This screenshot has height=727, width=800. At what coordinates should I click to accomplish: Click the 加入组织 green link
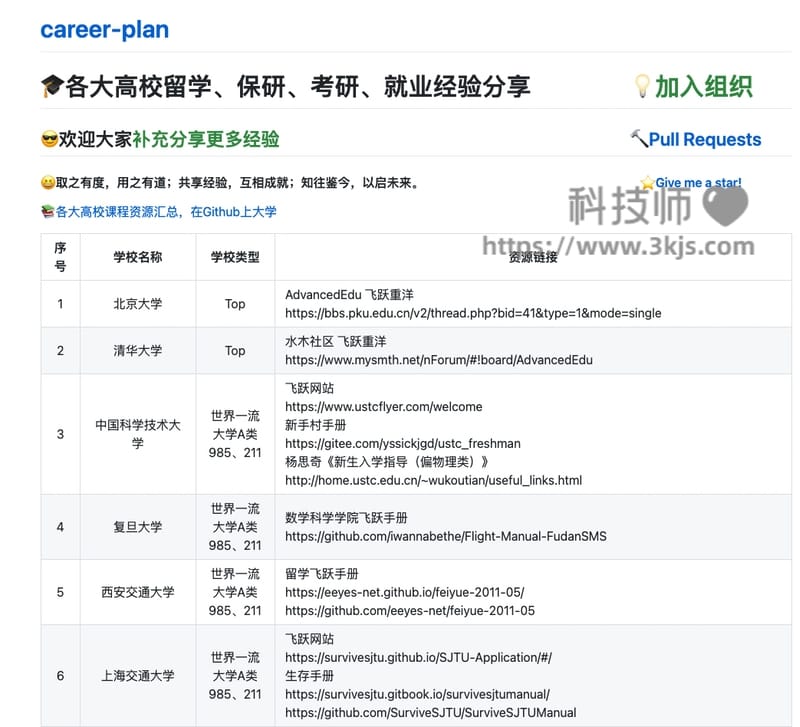[x=704, y=86]
